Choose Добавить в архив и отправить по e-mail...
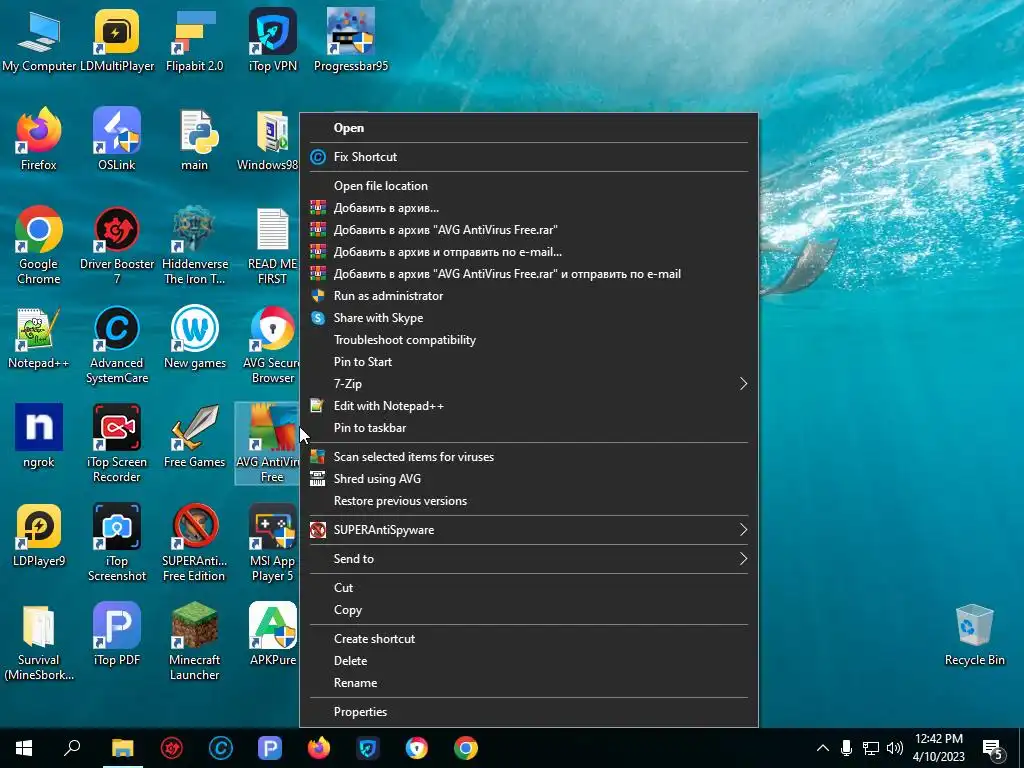The height and width of the screenshot is (768, 1024). (x=528, y=252)
